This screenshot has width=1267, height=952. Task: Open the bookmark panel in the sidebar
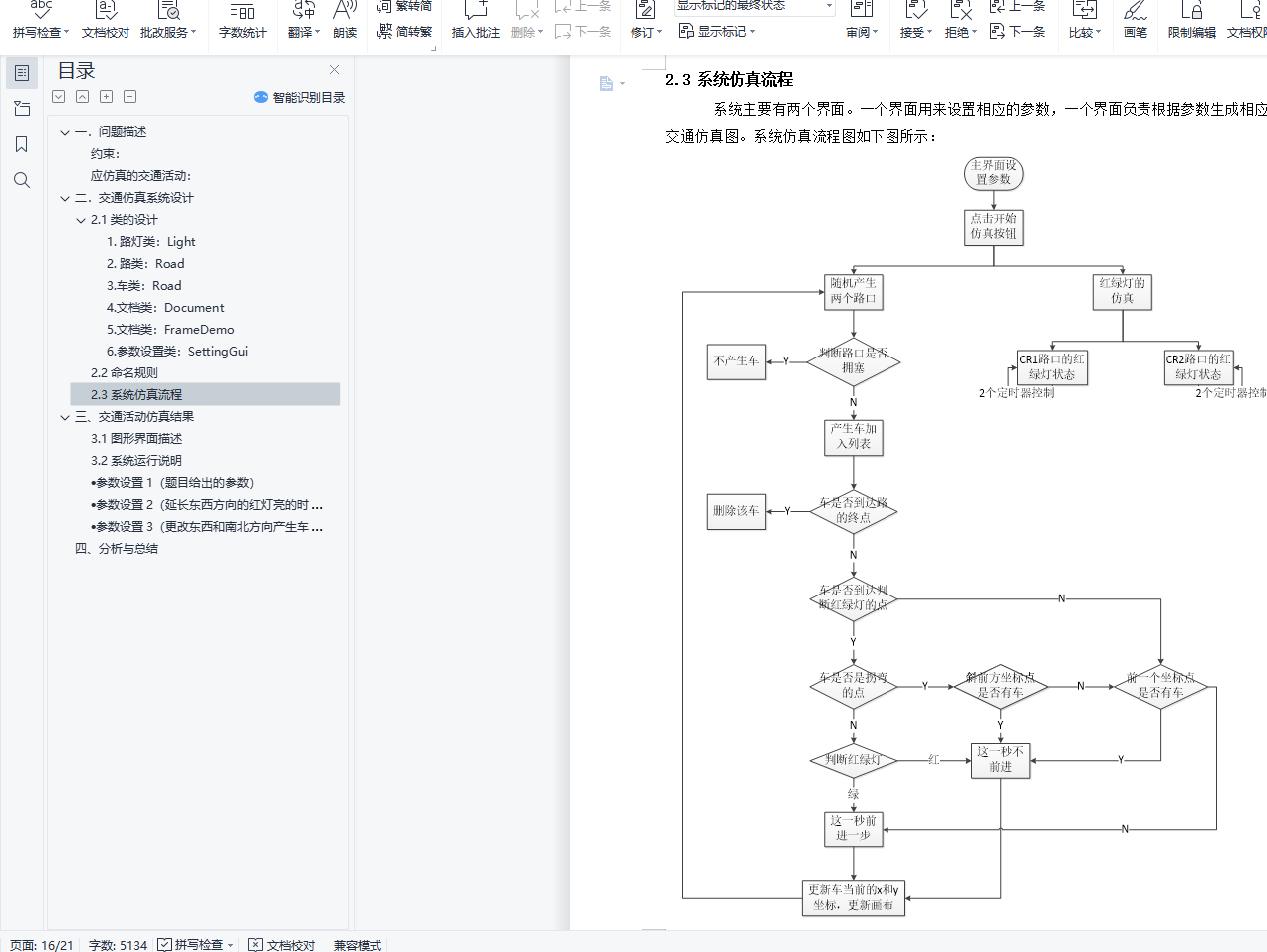pos(22,144)
